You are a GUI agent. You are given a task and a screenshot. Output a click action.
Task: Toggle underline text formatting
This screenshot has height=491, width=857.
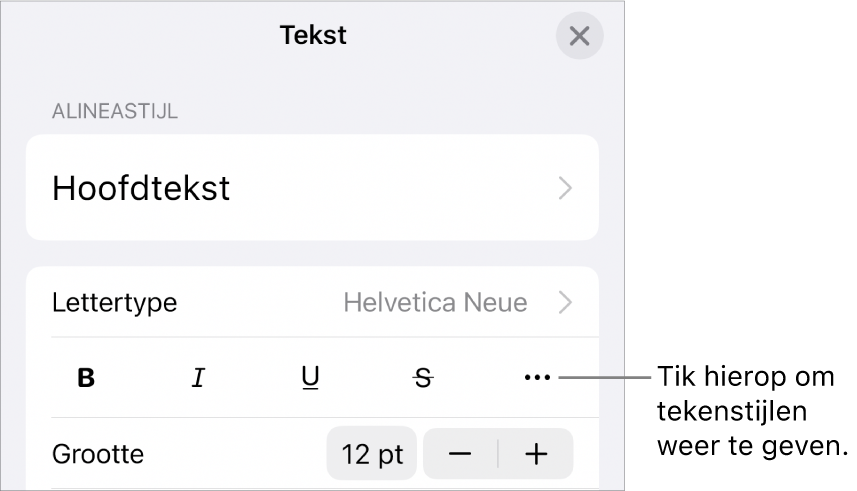pos(311,378)
